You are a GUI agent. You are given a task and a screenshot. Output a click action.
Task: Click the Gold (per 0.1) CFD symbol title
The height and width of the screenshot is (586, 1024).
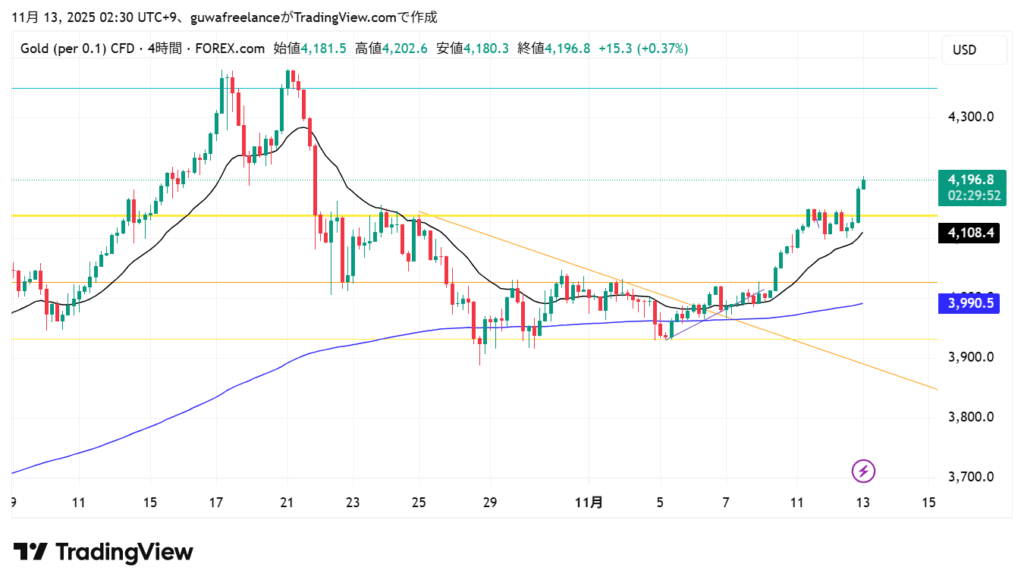79,48
